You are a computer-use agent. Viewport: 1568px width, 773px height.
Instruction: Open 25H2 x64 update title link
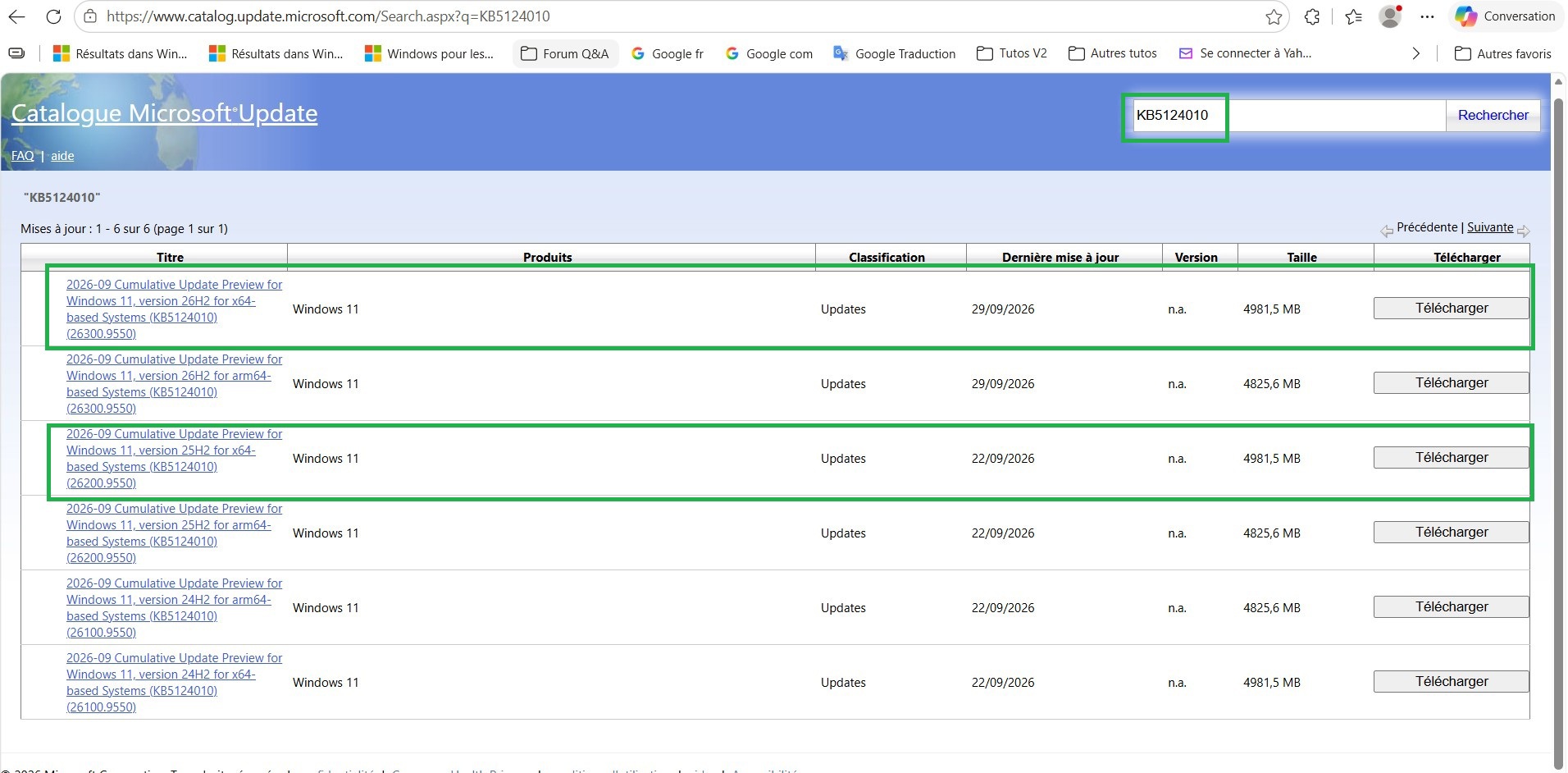(174, 459)
